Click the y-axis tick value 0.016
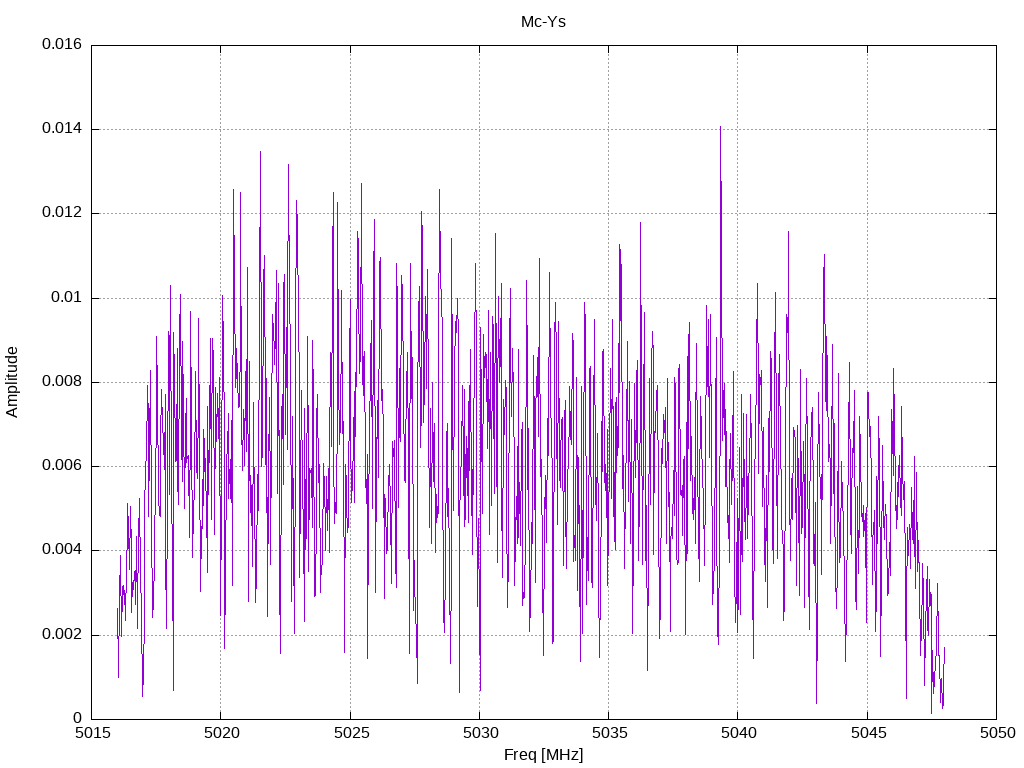1024x768 pixels. tap(62, 44)
